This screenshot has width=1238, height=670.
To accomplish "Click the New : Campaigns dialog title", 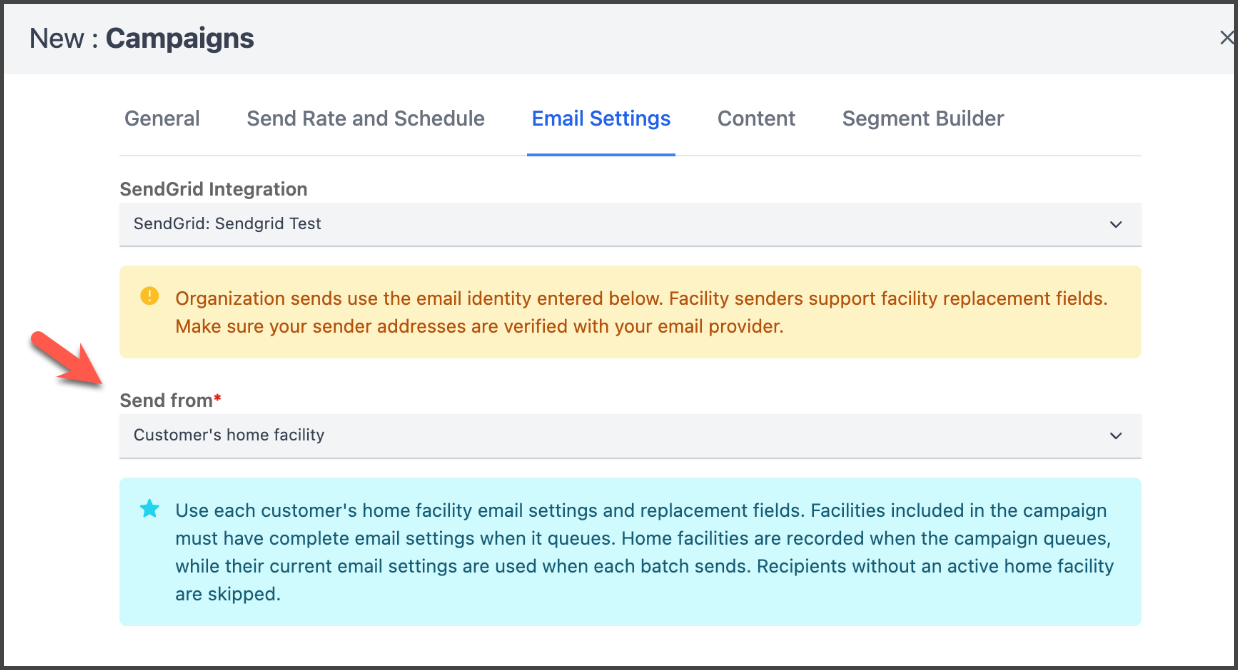I will (x=142, y=39).
